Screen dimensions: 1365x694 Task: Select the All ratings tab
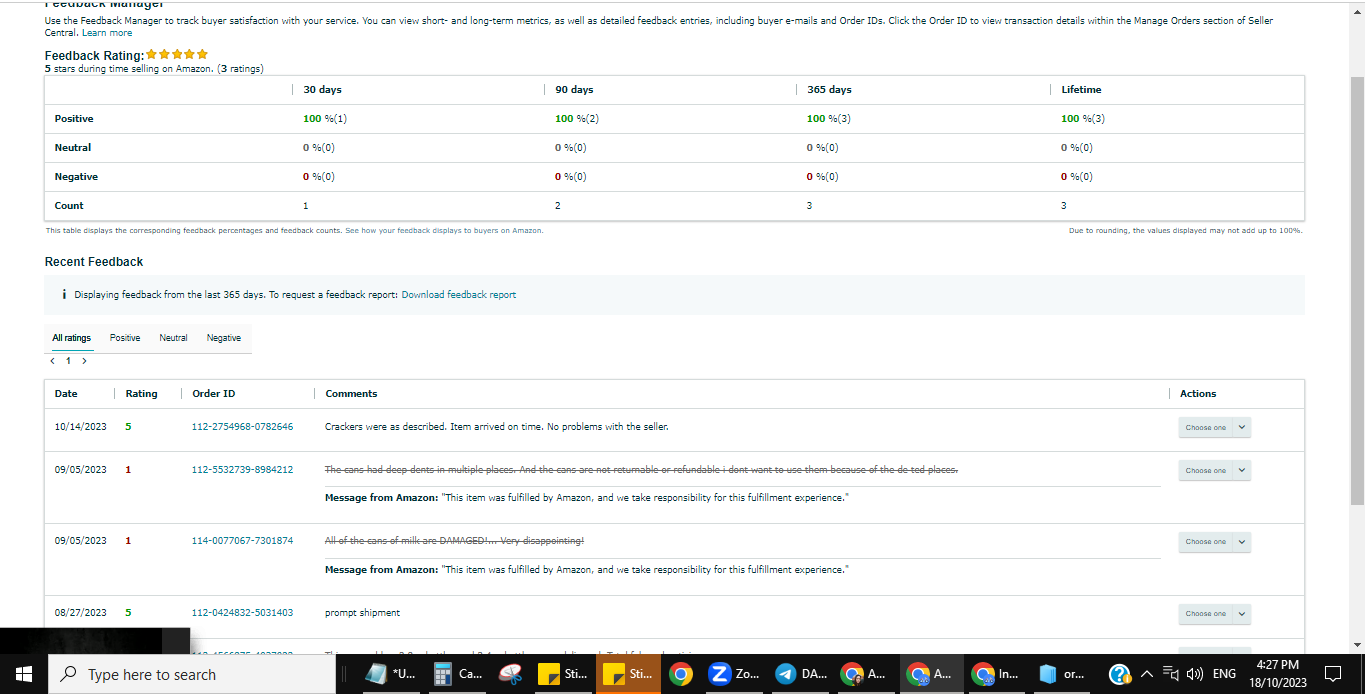pyautogui.click(x=71, y=338)
